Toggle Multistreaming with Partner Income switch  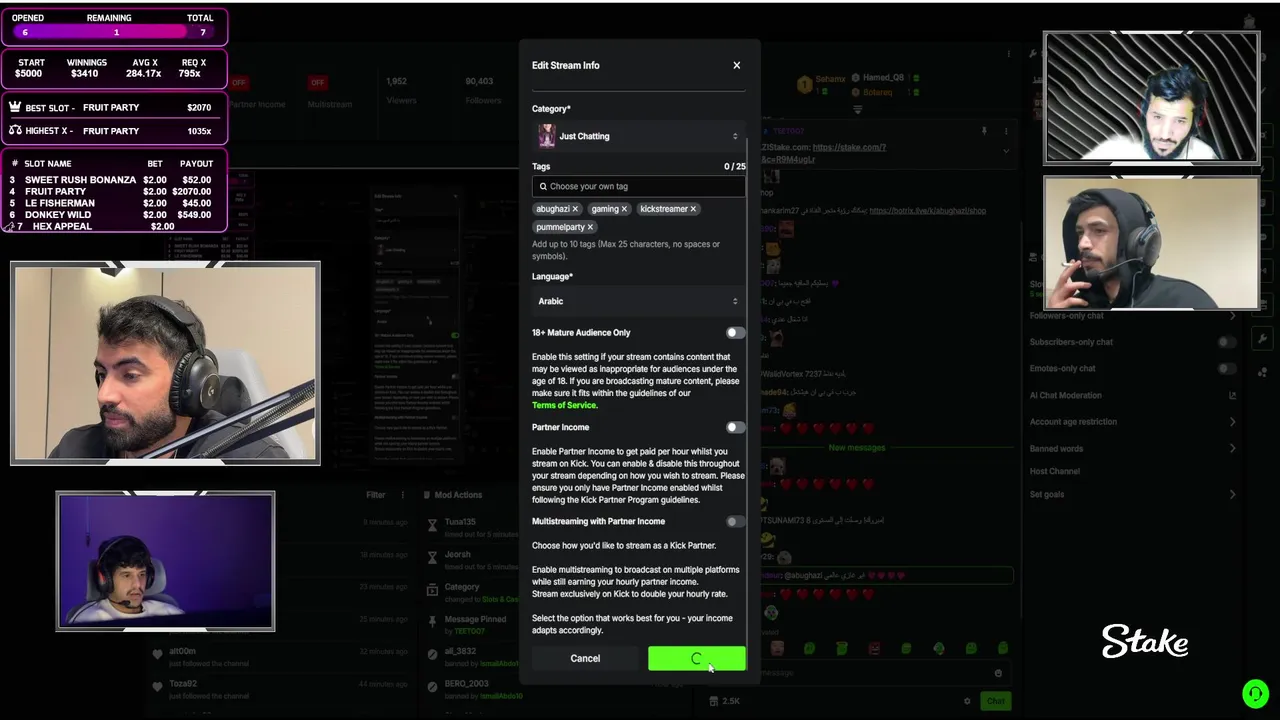[735, 521]
